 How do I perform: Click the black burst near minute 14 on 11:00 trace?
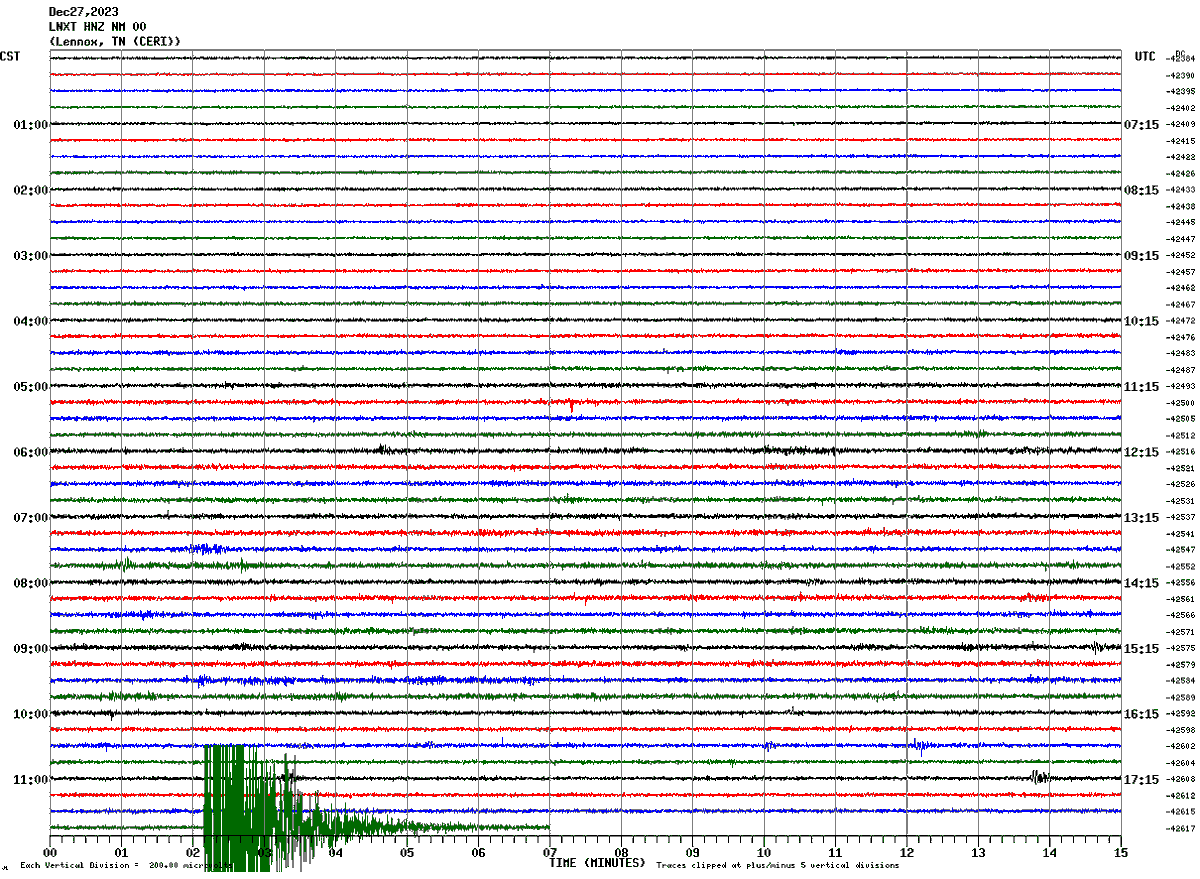1040,777
